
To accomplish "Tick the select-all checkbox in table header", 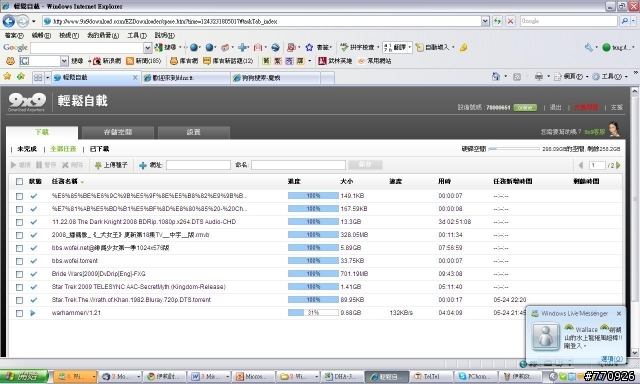I will 19,182.
